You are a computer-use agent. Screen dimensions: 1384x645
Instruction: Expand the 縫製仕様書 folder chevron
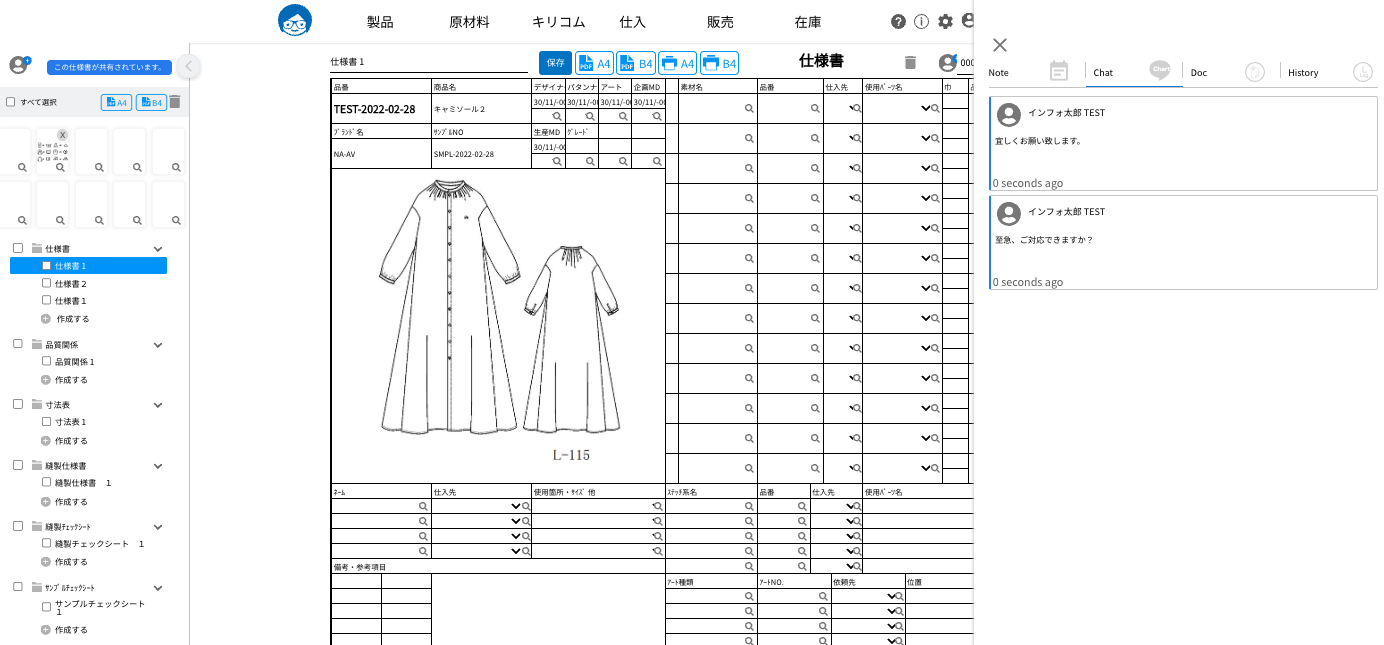click(x=157, y=466)
